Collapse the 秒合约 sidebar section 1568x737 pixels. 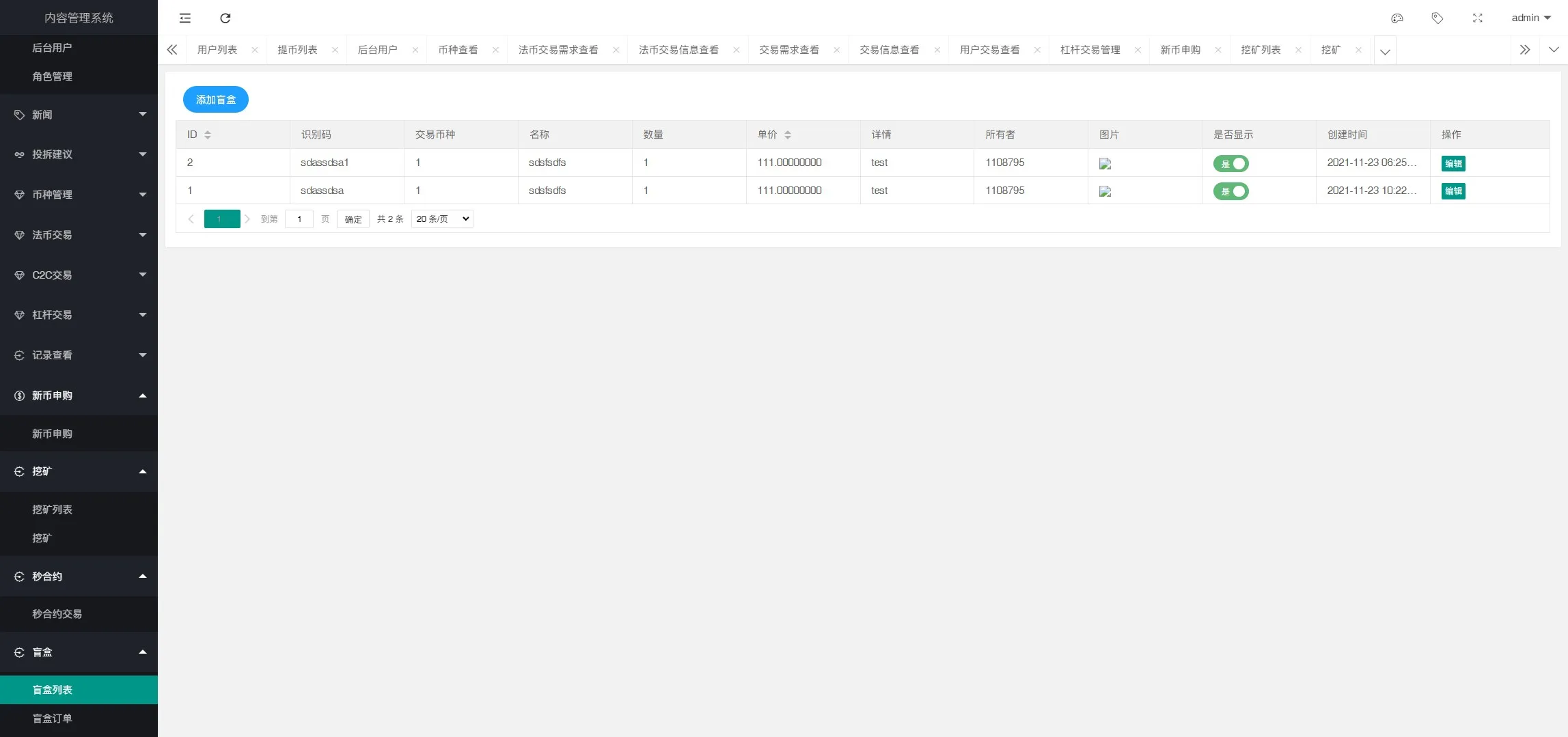pyautogui.click(x=79, y=576)
